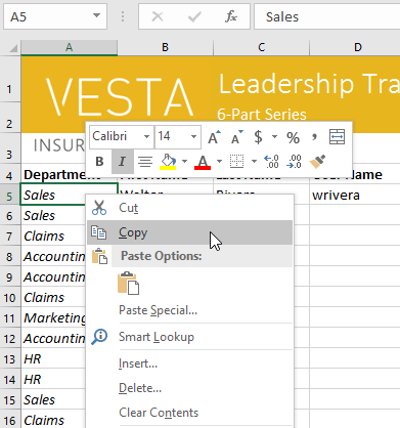Choose Clear Contents from context menu

pos(190,413)
